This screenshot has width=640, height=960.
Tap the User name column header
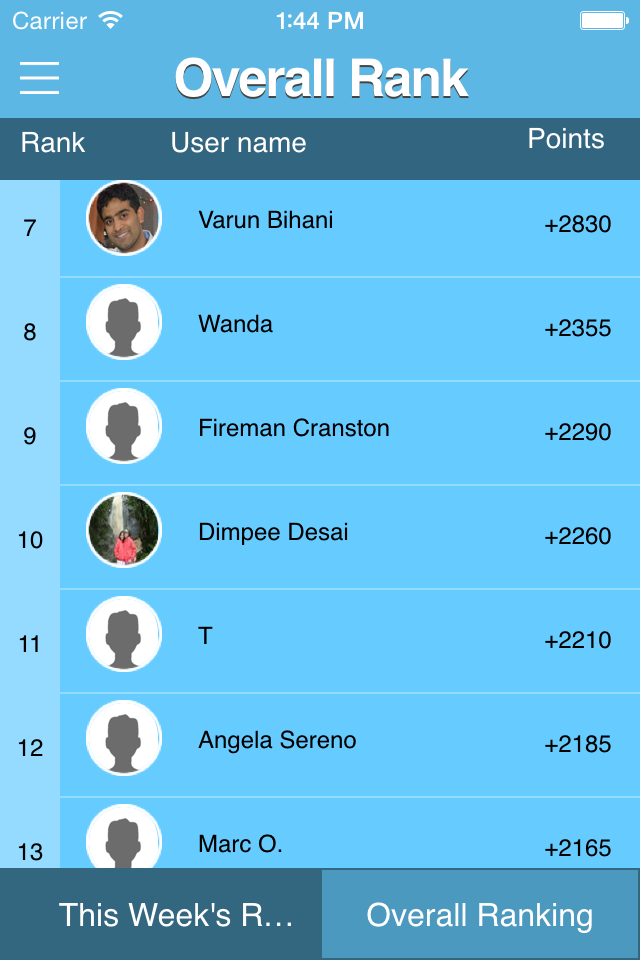coord(238,143)
